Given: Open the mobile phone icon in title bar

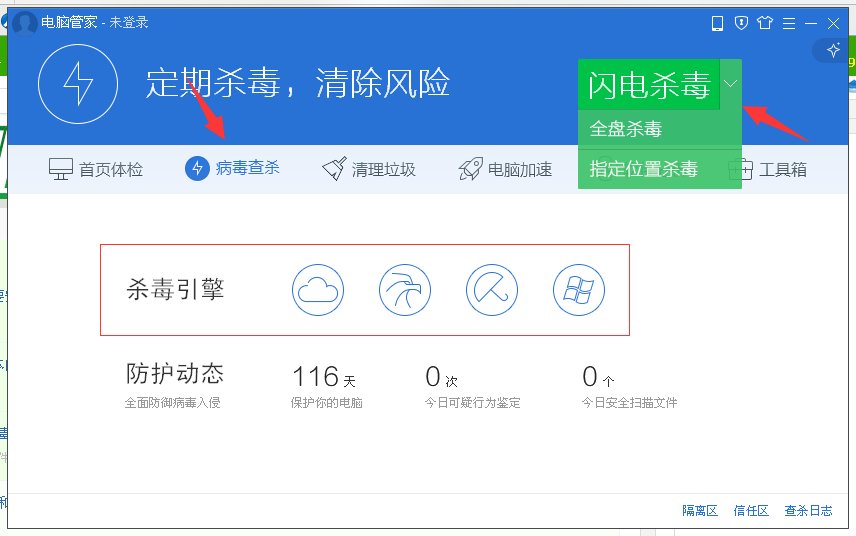Looking at the screenshot, I should point(717,23).
